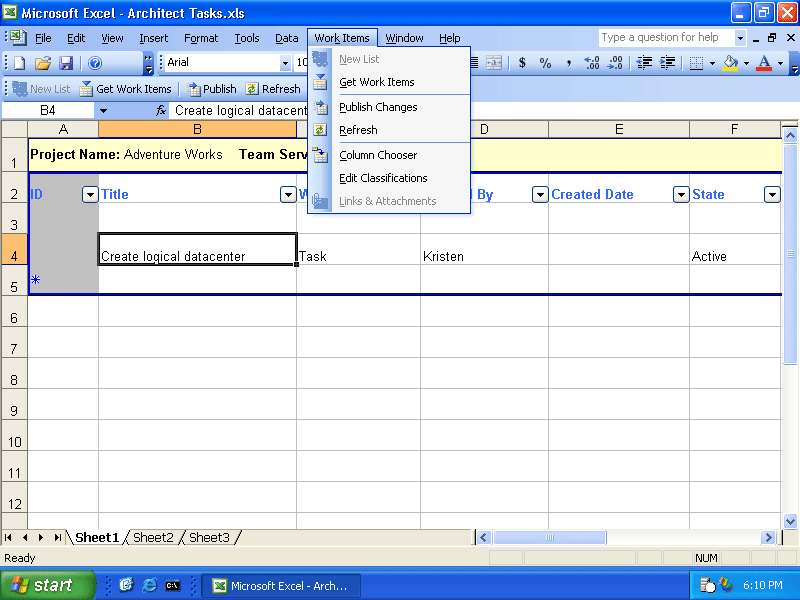Viewport: 800px width, 600px height.
Task: Click the Refresh button on Team toolbar
Action: tap(273, 89)
